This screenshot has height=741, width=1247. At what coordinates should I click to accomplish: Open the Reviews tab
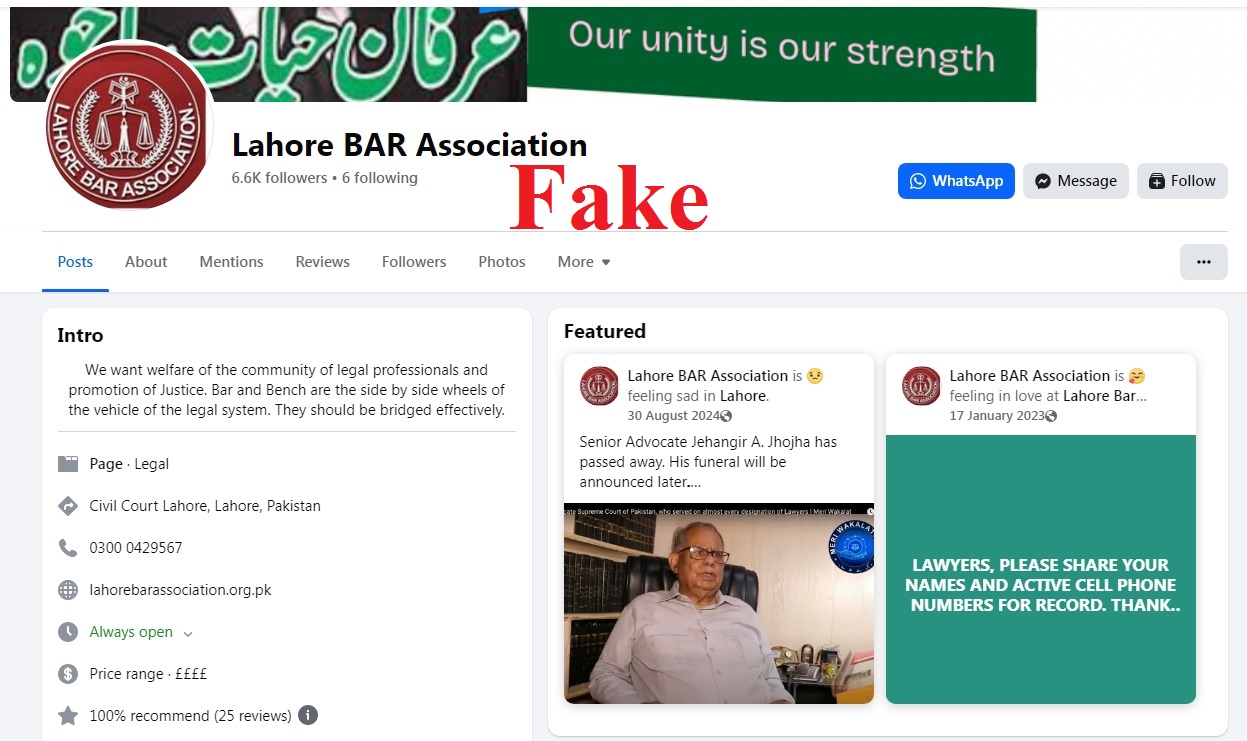pos(322,262)
